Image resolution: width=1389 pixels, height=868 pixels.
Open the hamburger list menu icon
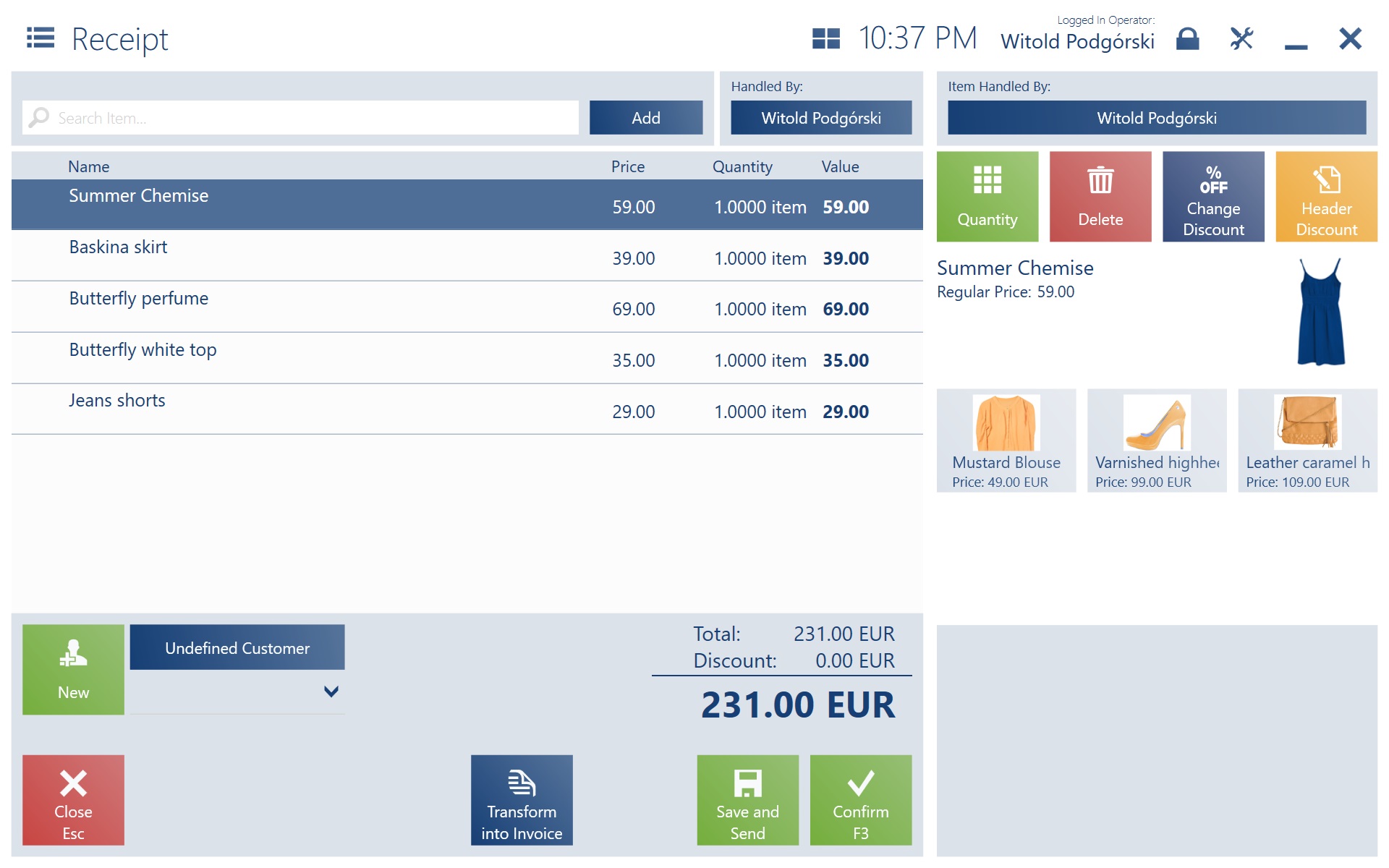pyautogui.click(x=41, y=38)
